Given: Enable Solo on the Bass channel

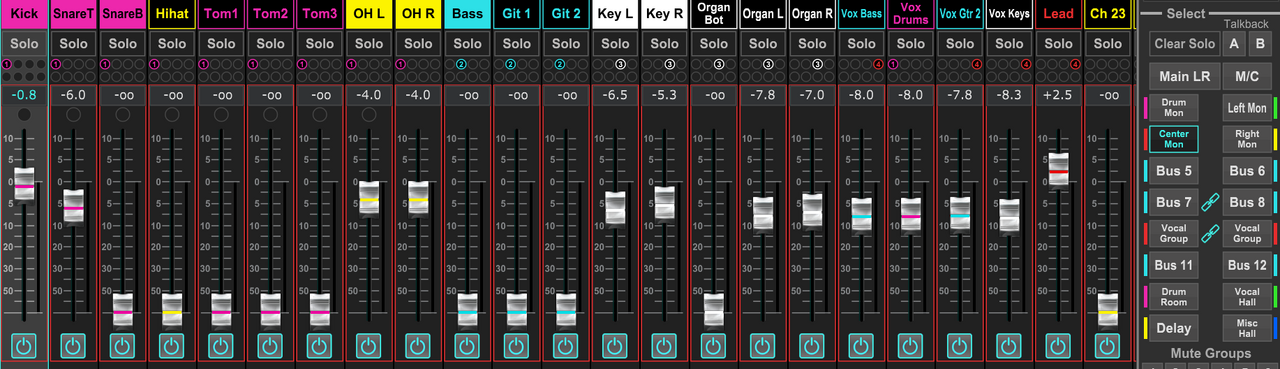Looking at the screenshot, I should click(x=468, y=44).
